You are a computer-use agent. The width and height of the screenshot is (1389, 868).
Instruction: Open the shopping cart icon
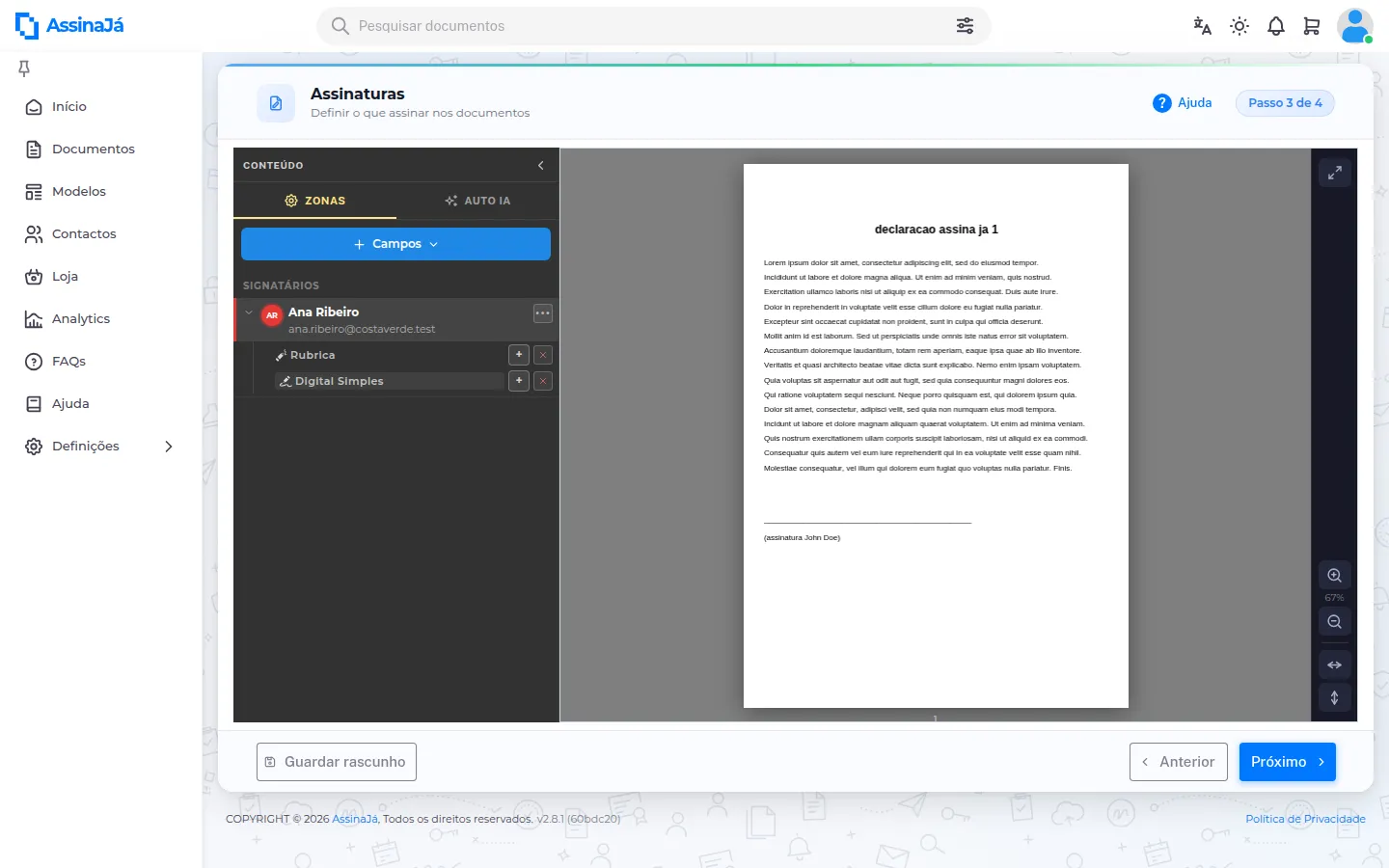click(x=1312, y=26)
